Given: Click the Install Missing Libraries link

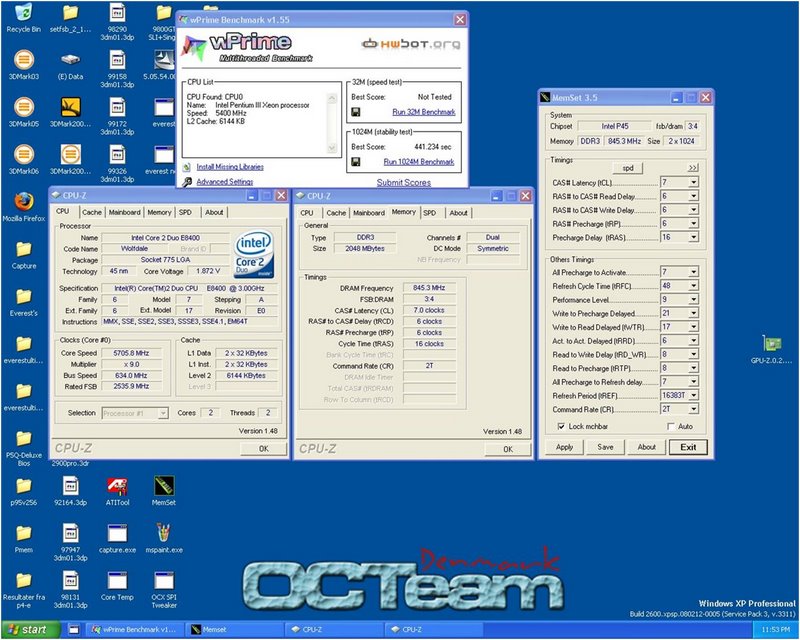Looking at the screenshot, I should pos(230,167).
